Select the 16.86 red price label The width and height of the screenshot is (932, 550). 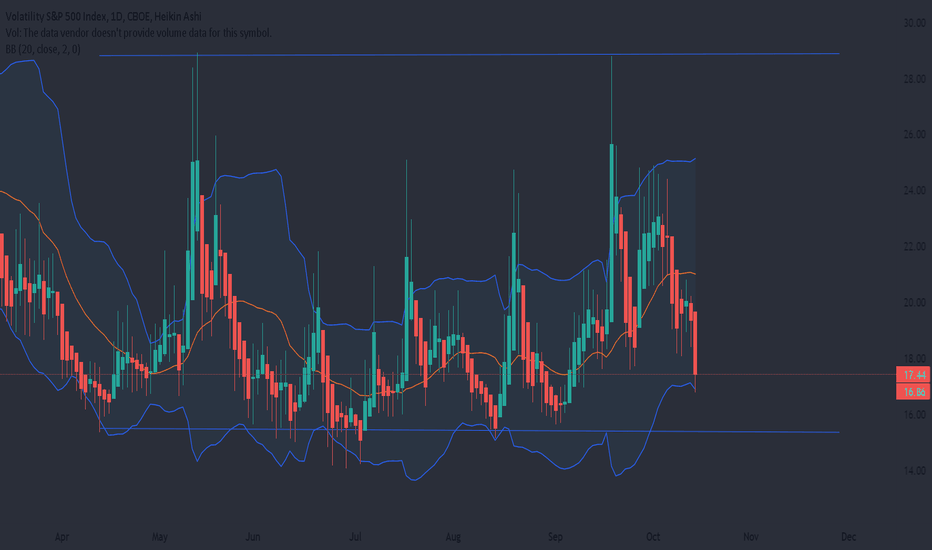913,392
